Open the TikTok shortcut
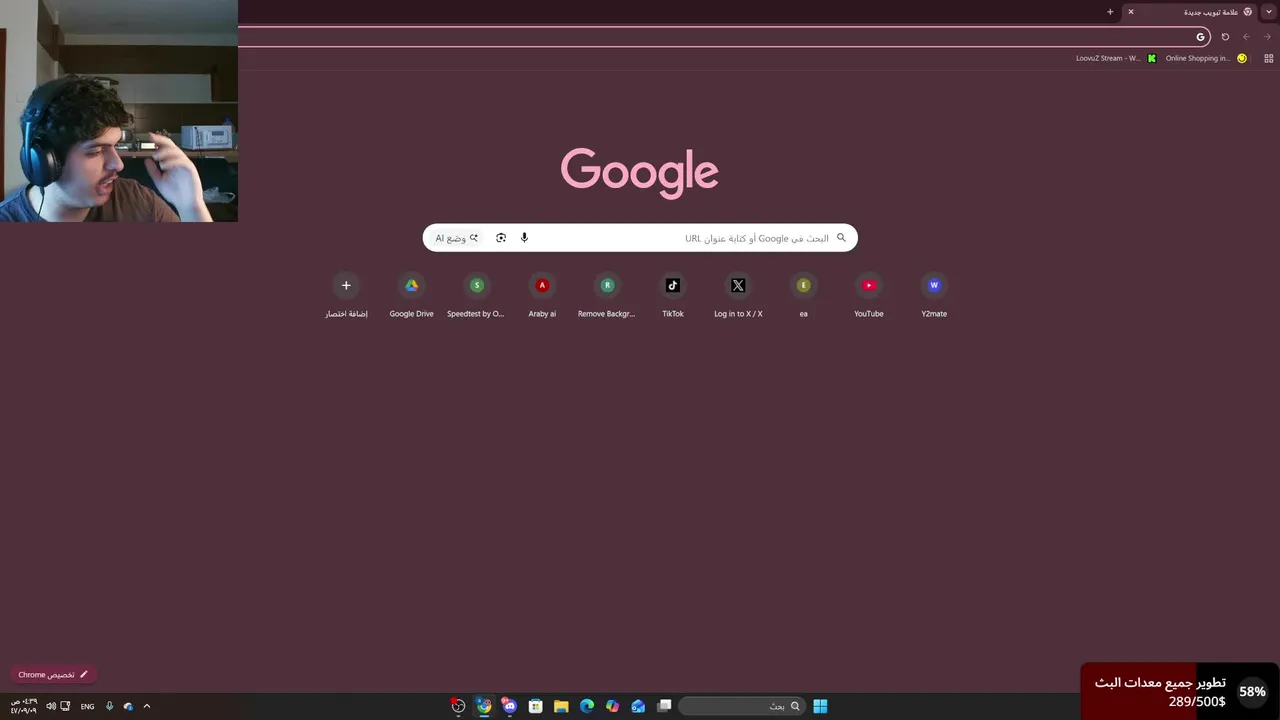 point(673,296)
